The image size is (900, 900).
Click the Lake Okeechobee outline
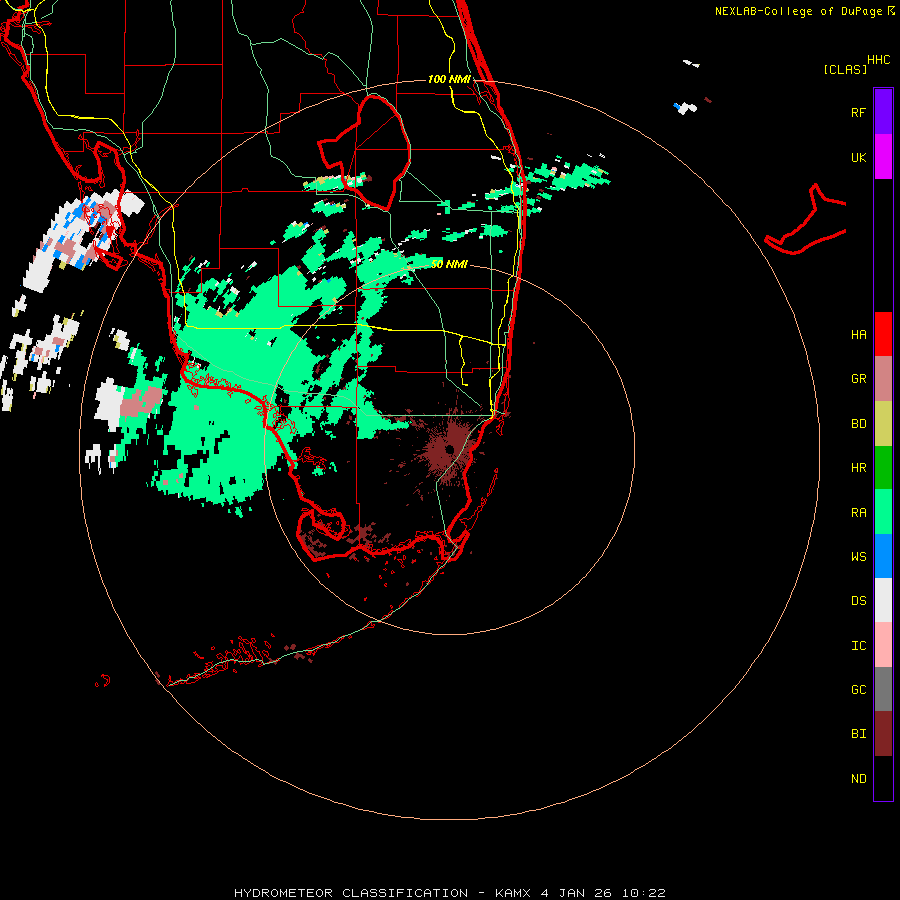point(364,152)
